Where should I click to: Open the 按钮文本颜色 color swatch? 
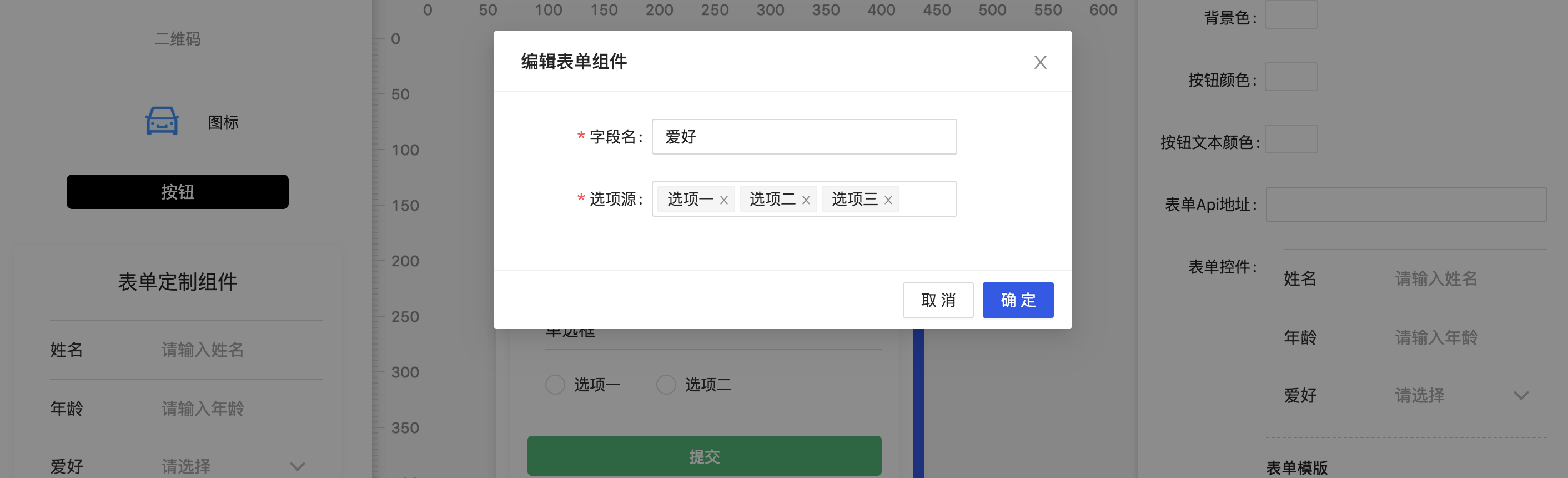(x=1291, y=140)
